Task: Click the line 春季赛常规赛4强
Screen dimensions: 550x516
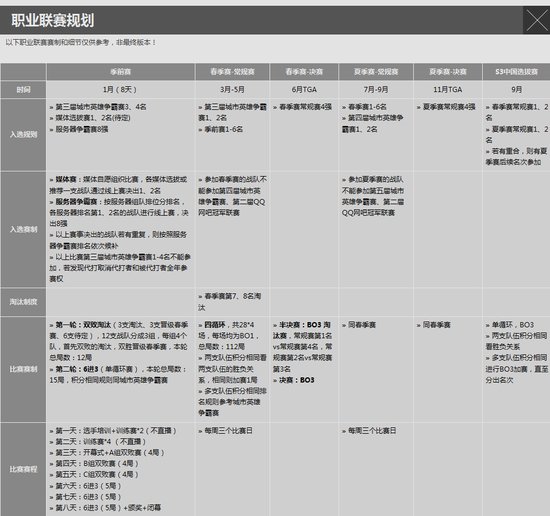Action: click(x=302, y=107)
